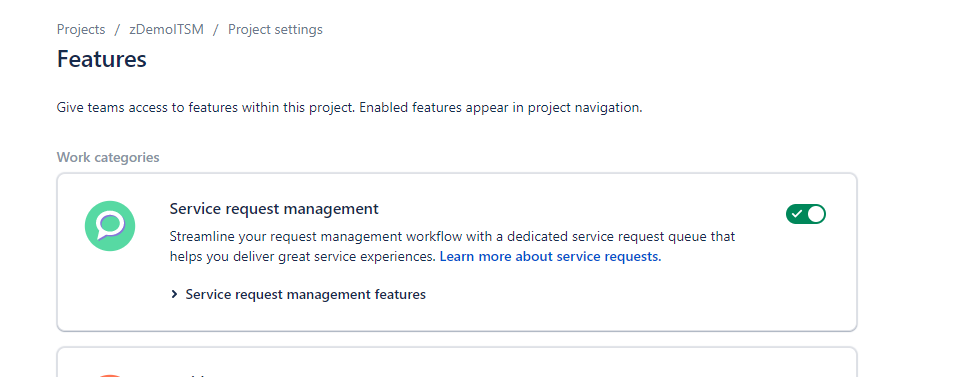Image resolution: width=956 pixels, height=377 pixels.
Task: Select the Streamline your request management description text
Action: (452, 246)
